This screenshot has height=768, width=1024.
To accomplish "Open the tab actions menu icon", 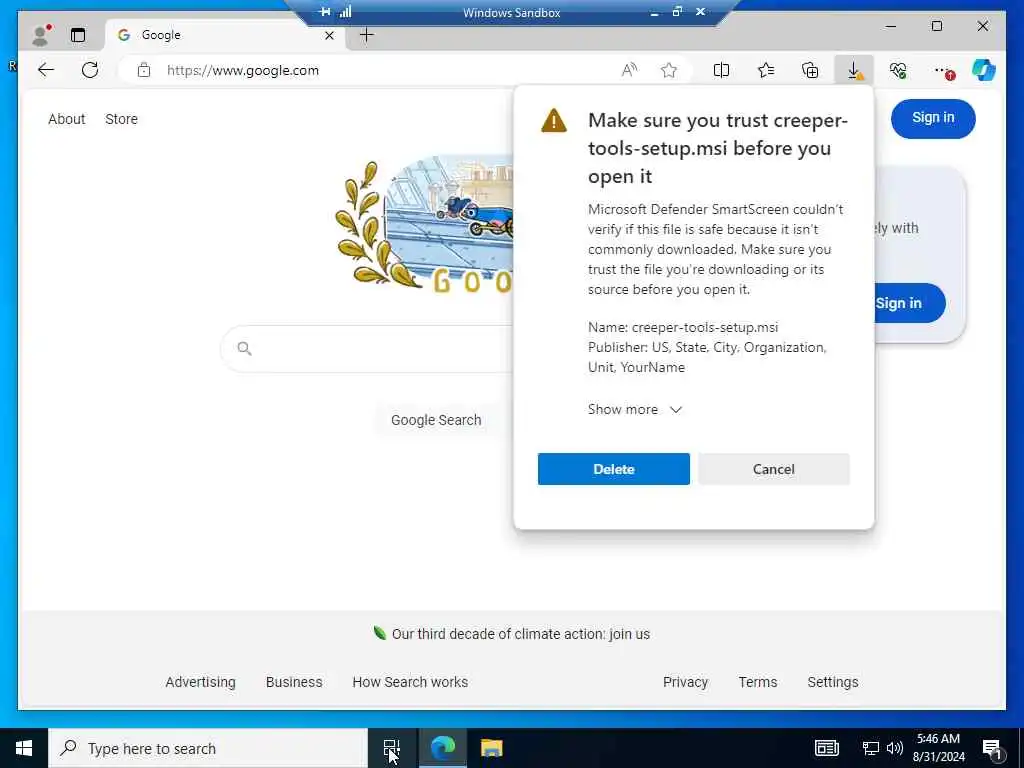I will [78, 35].
